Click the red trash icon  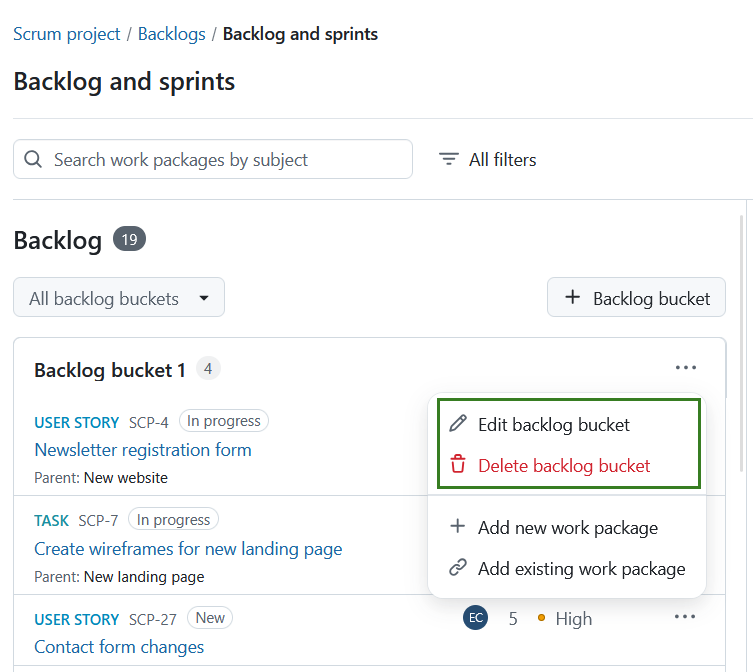(458, 464)
